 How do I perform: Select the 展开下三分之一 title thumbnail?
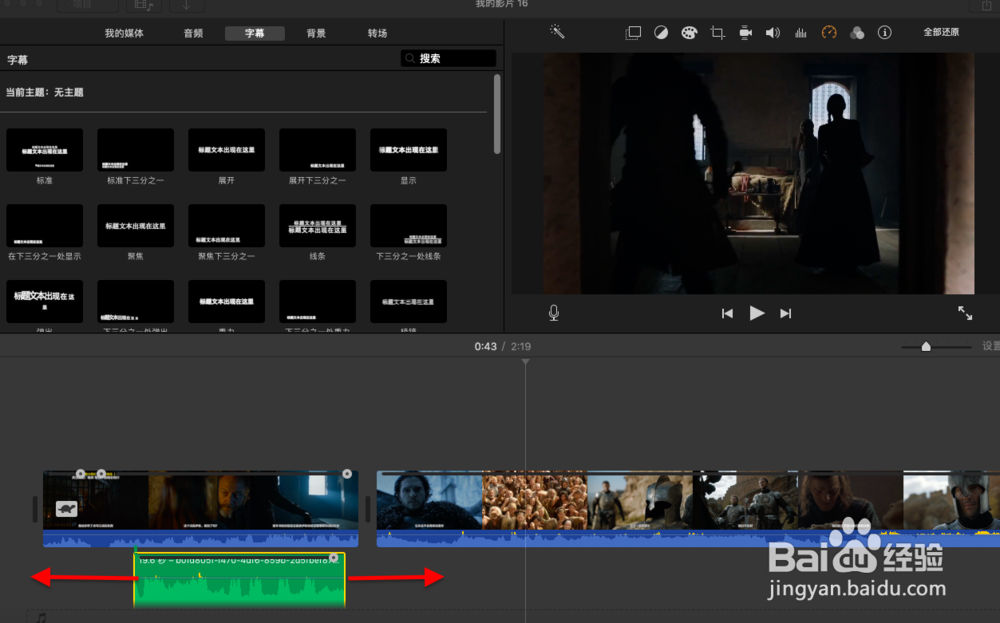coord(318,150)
